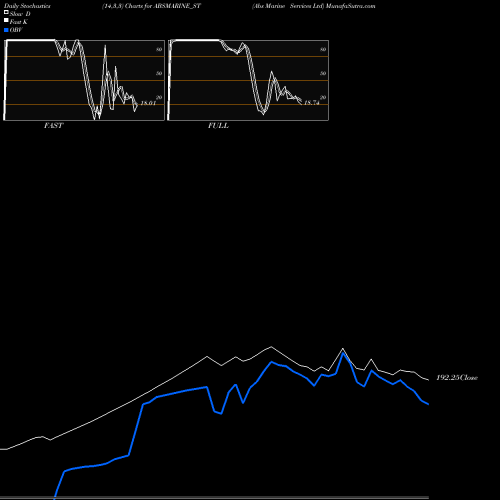This screenshot has height=500, width=500.
Task: Click the '(14,3,3) Charts for ABSMARINE_ST' heading
Action: (152, 6)
